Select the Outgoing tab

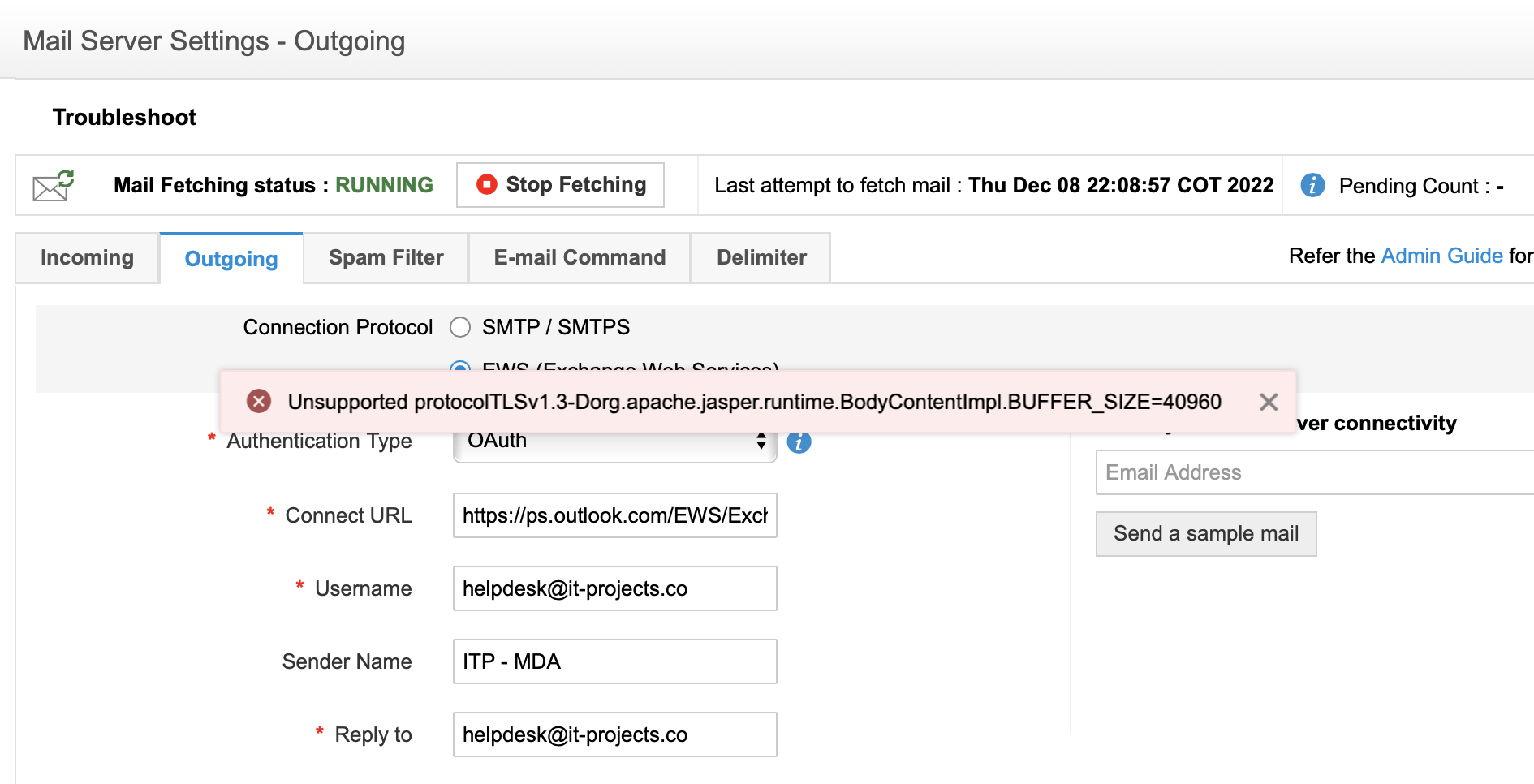pyautogui.click(x=231, y=259)
